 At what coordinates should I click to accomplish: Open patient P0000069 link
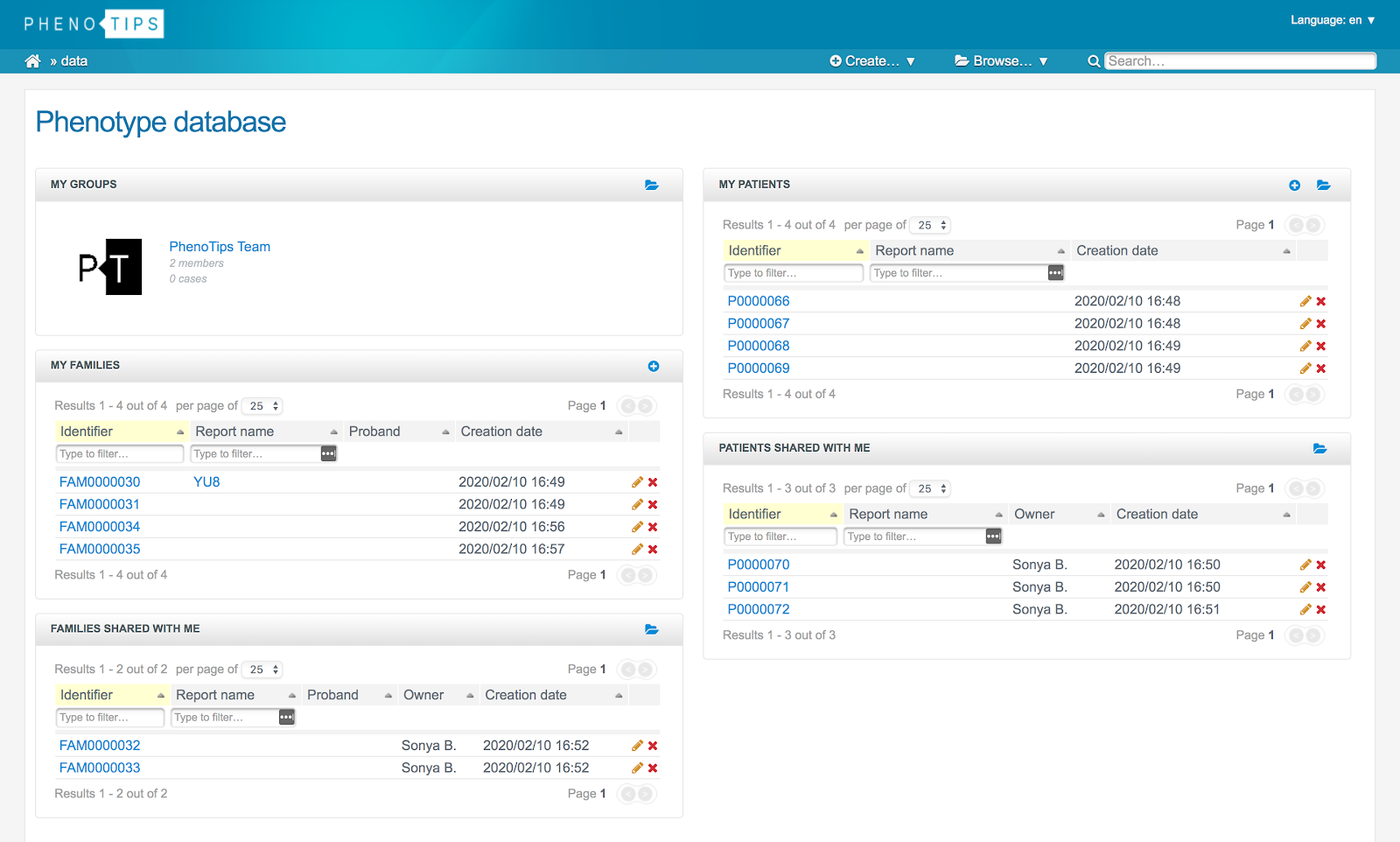(759, 368)
